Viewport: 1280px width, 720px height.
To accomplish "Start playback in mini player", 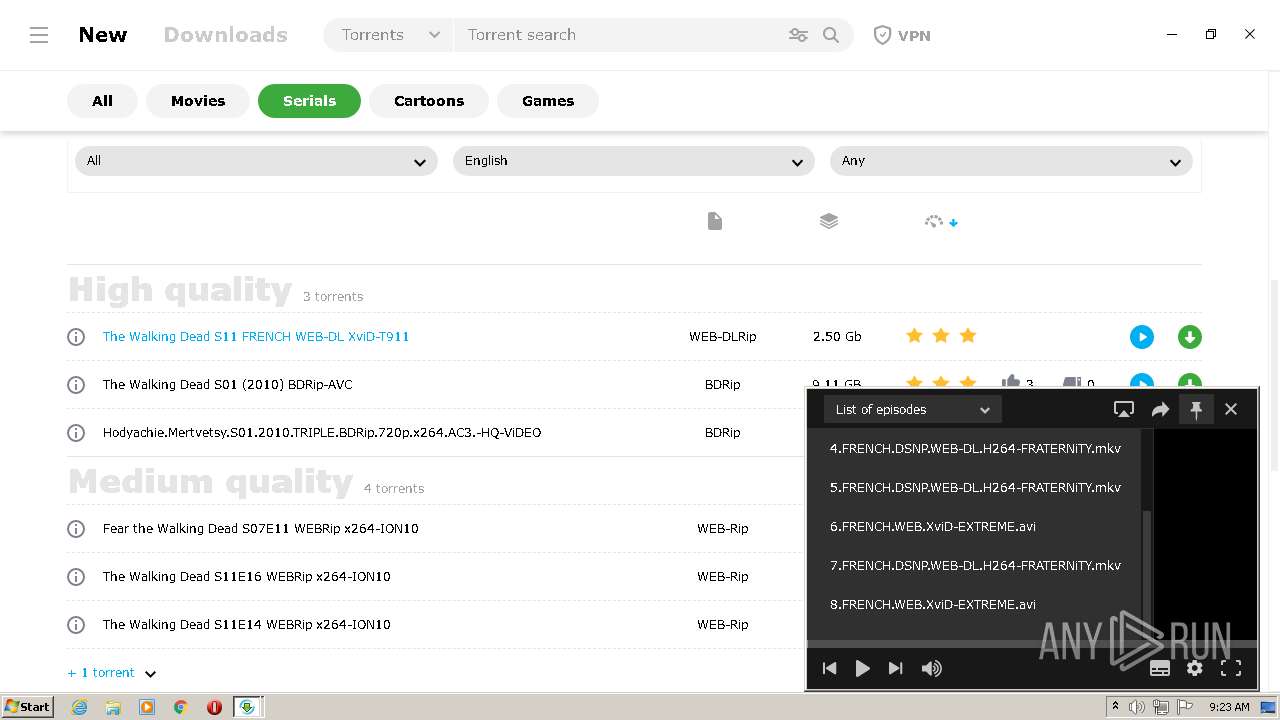I will [x=862, y=668].
